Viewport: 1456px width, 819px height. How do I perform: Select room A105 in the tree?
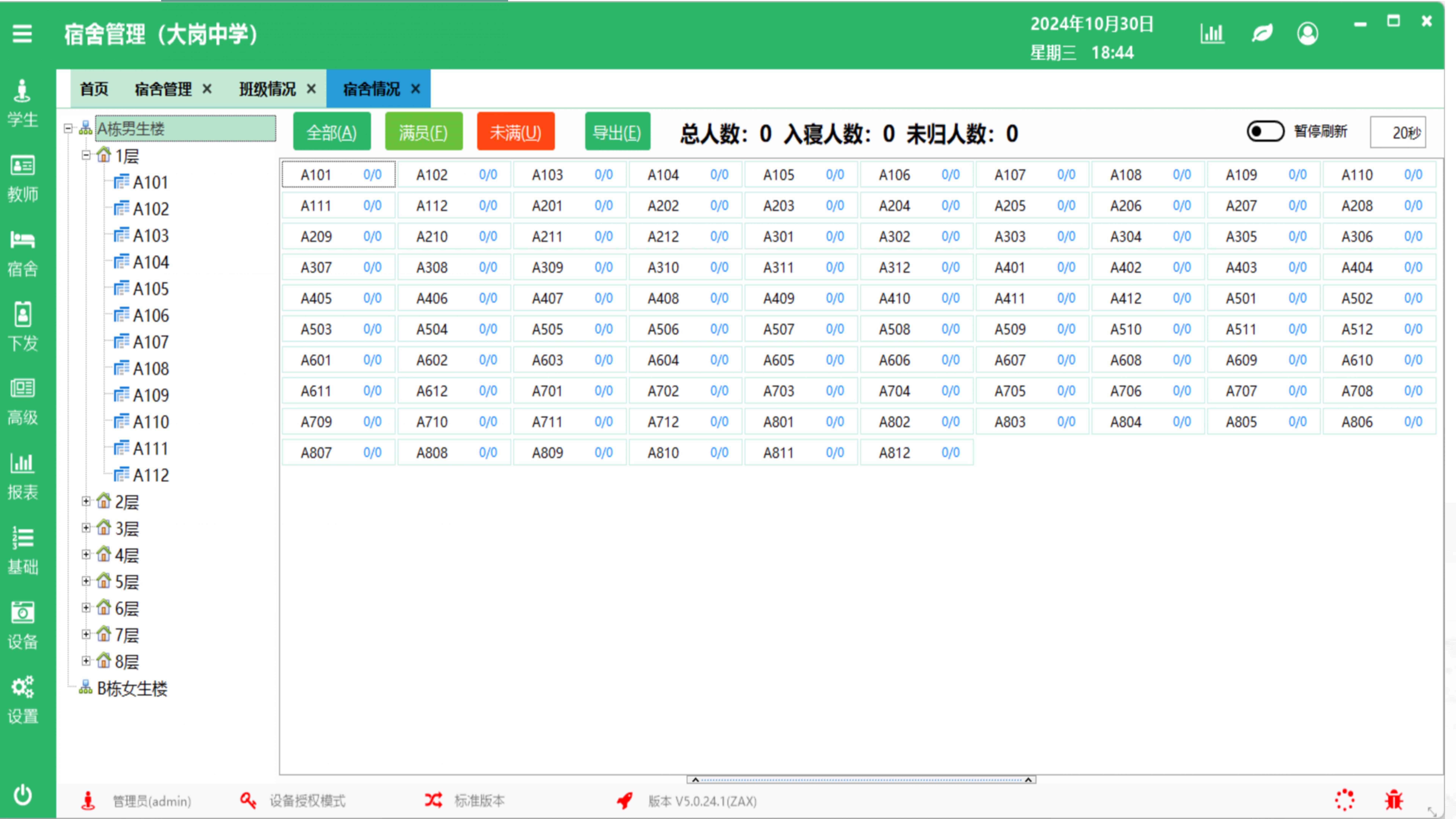pos(151,289)
